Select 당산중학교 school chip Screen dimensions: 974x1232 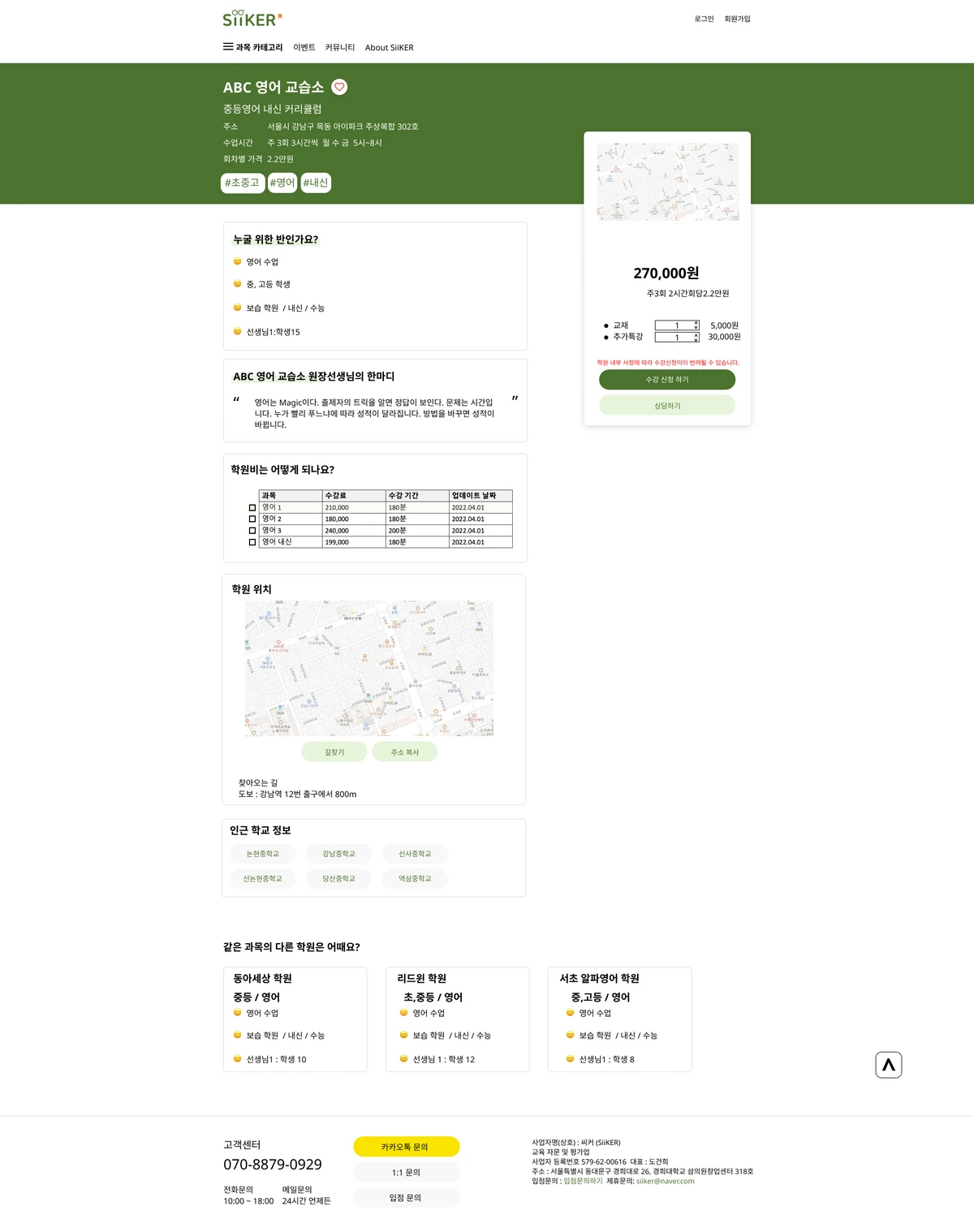338,878
